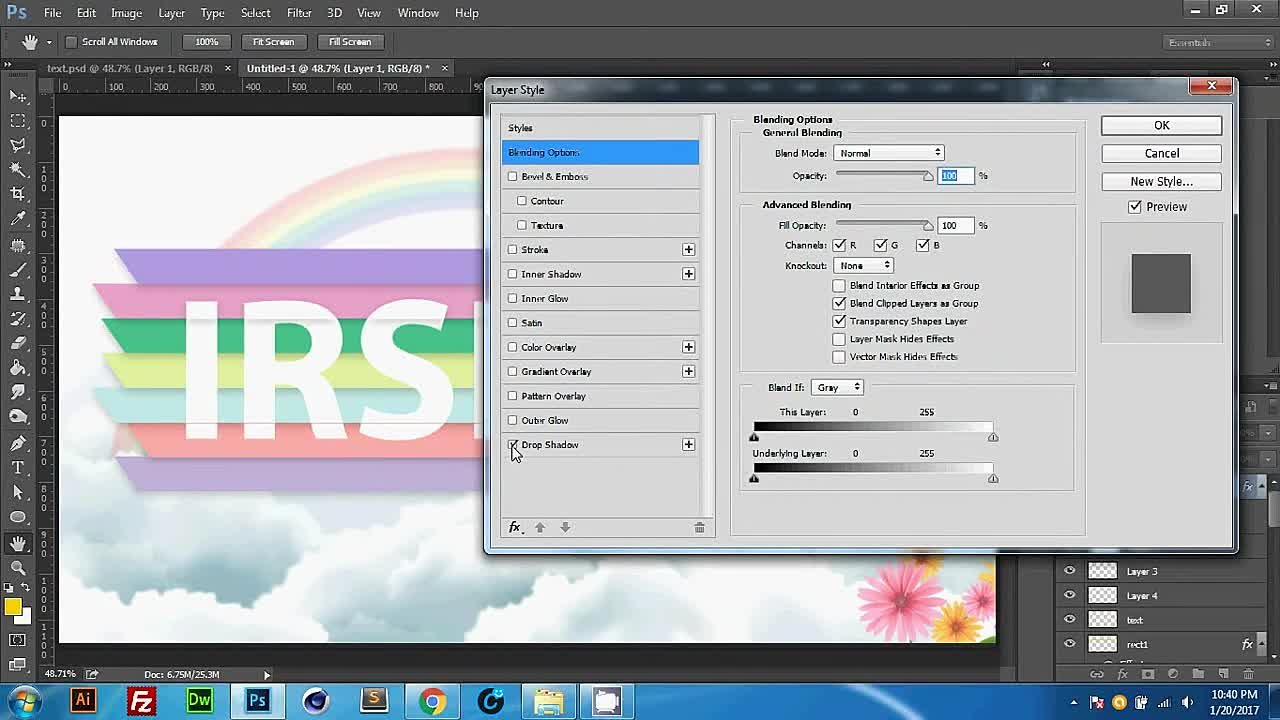Check Blend Interior Effects as Group
The image size is (1280, 720).
[x=839, y=285]
